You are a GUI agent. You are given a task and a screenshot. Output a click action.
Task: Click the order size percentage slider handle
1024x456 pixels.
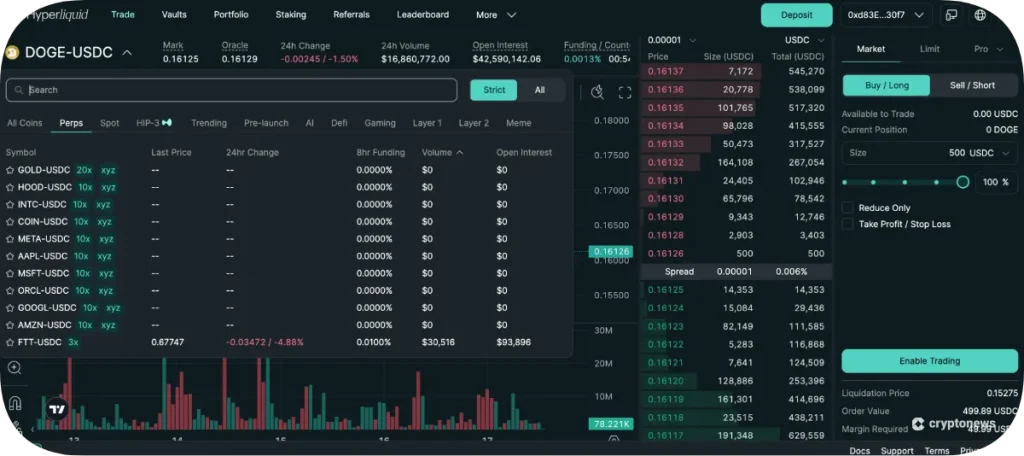[963, 182]
